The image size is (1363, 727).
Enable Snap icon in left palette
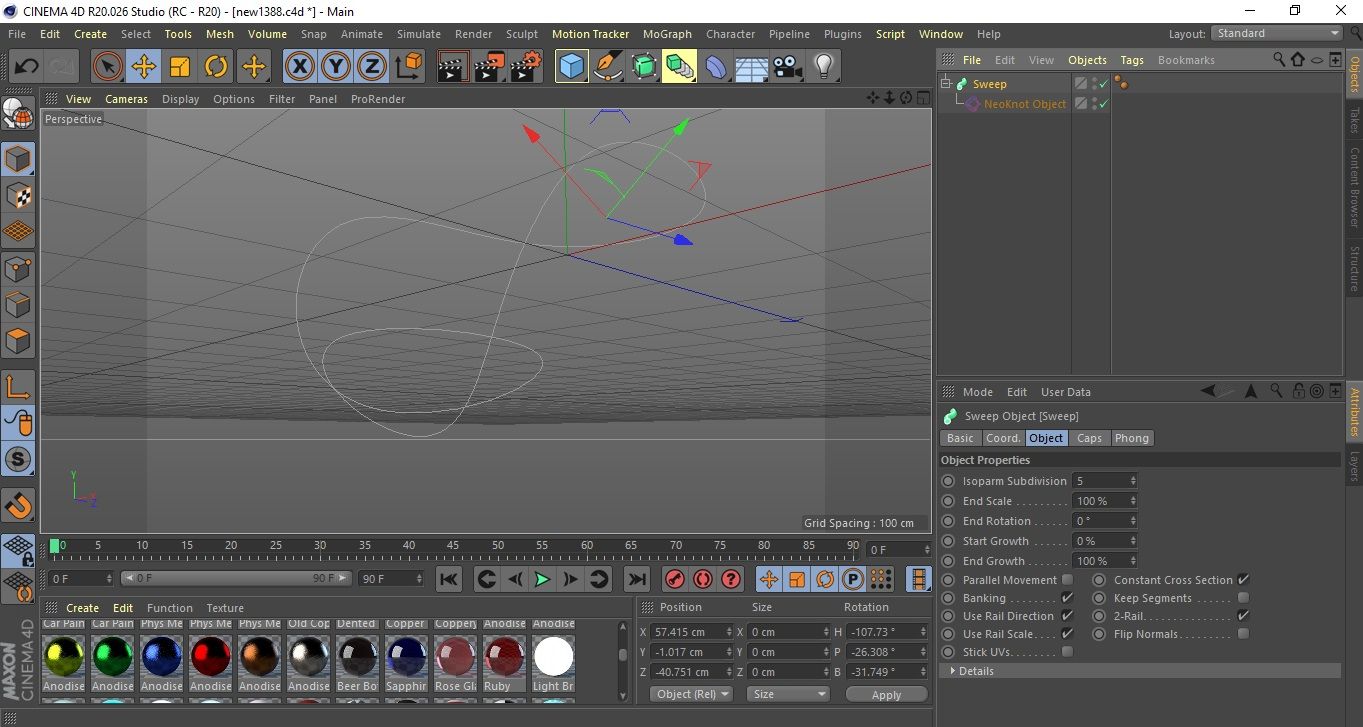pos(19,459)
